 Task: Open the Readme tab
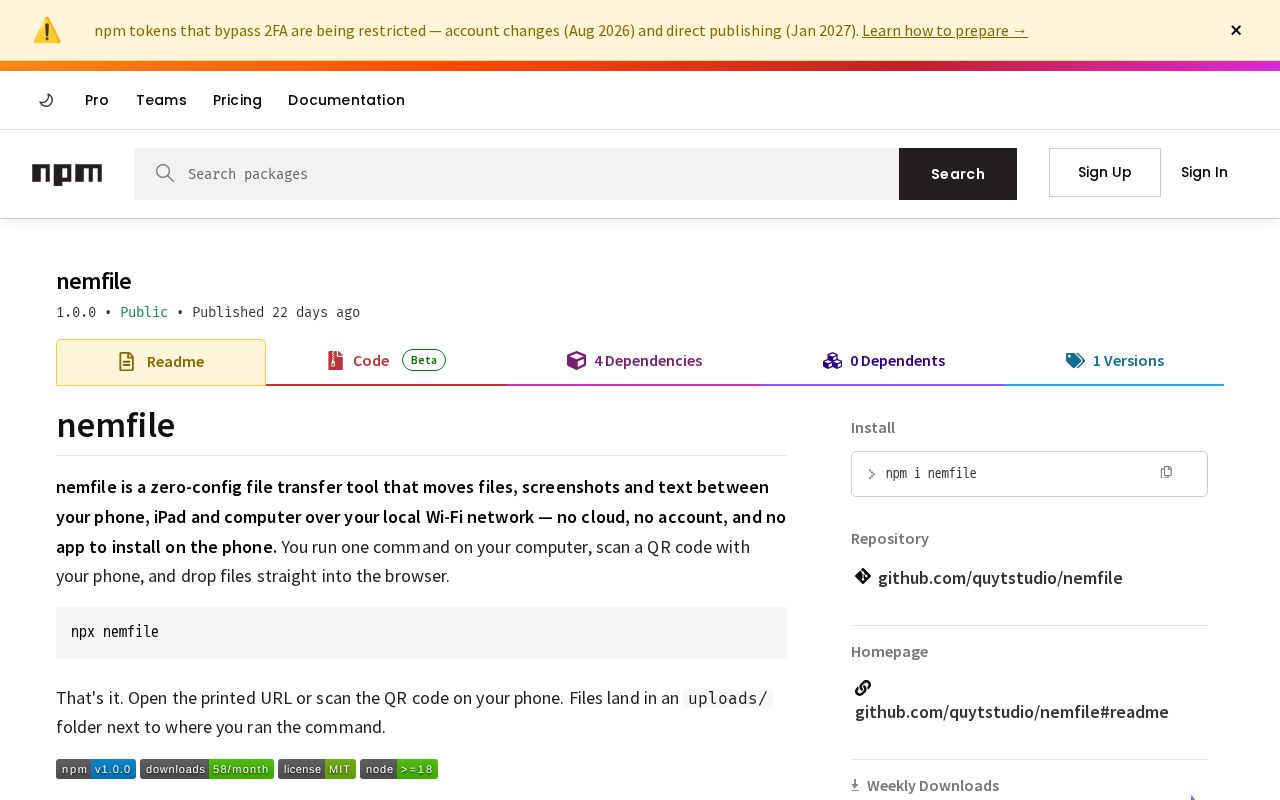click(161, 362)
